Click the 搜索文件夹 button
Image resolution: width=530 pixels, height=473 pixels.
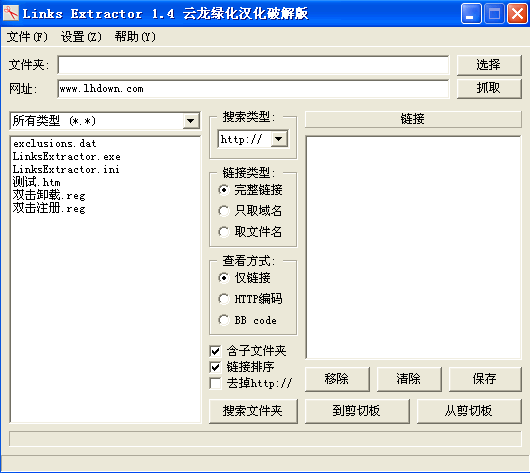(x=253, y=411)
